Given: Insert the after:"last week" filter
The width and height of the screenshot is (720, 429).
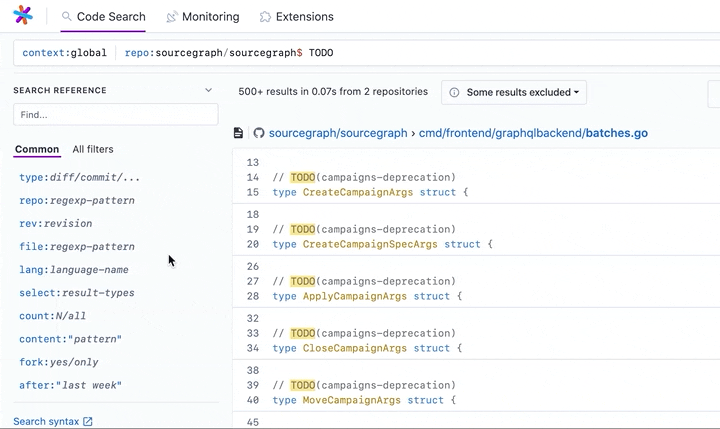Looking at the screenshot, I should pos(70,385).
